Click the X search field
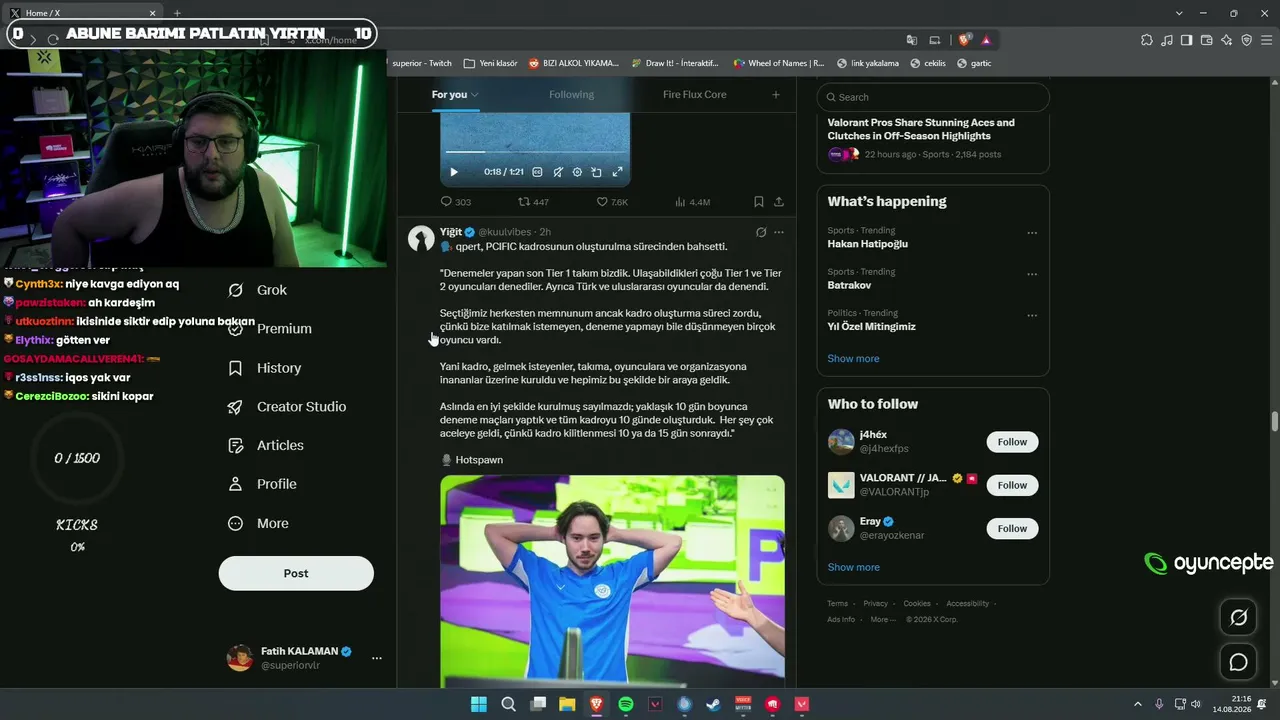 click(933, 97)
